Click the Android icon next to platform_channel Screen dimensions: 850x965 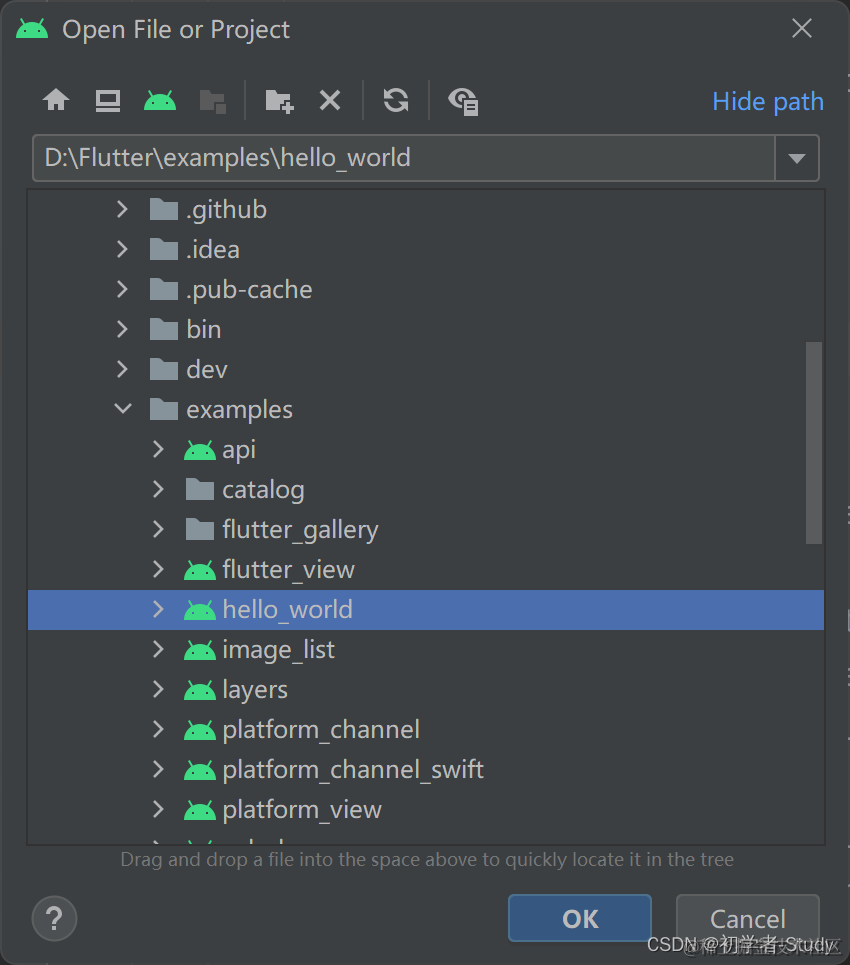[x=199, y=731]
